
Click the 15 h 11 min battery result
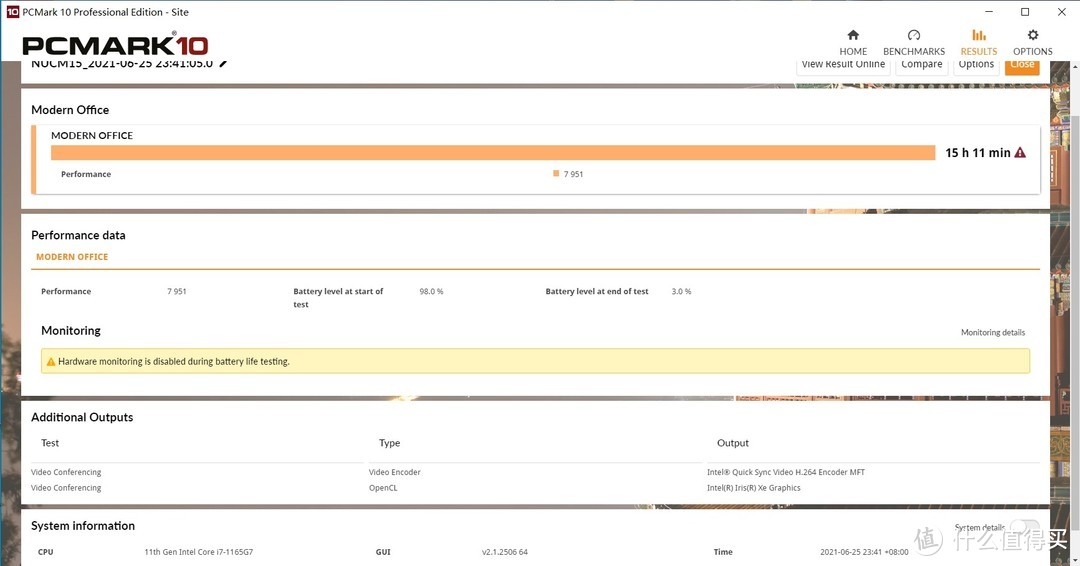[x=977, y=153]
